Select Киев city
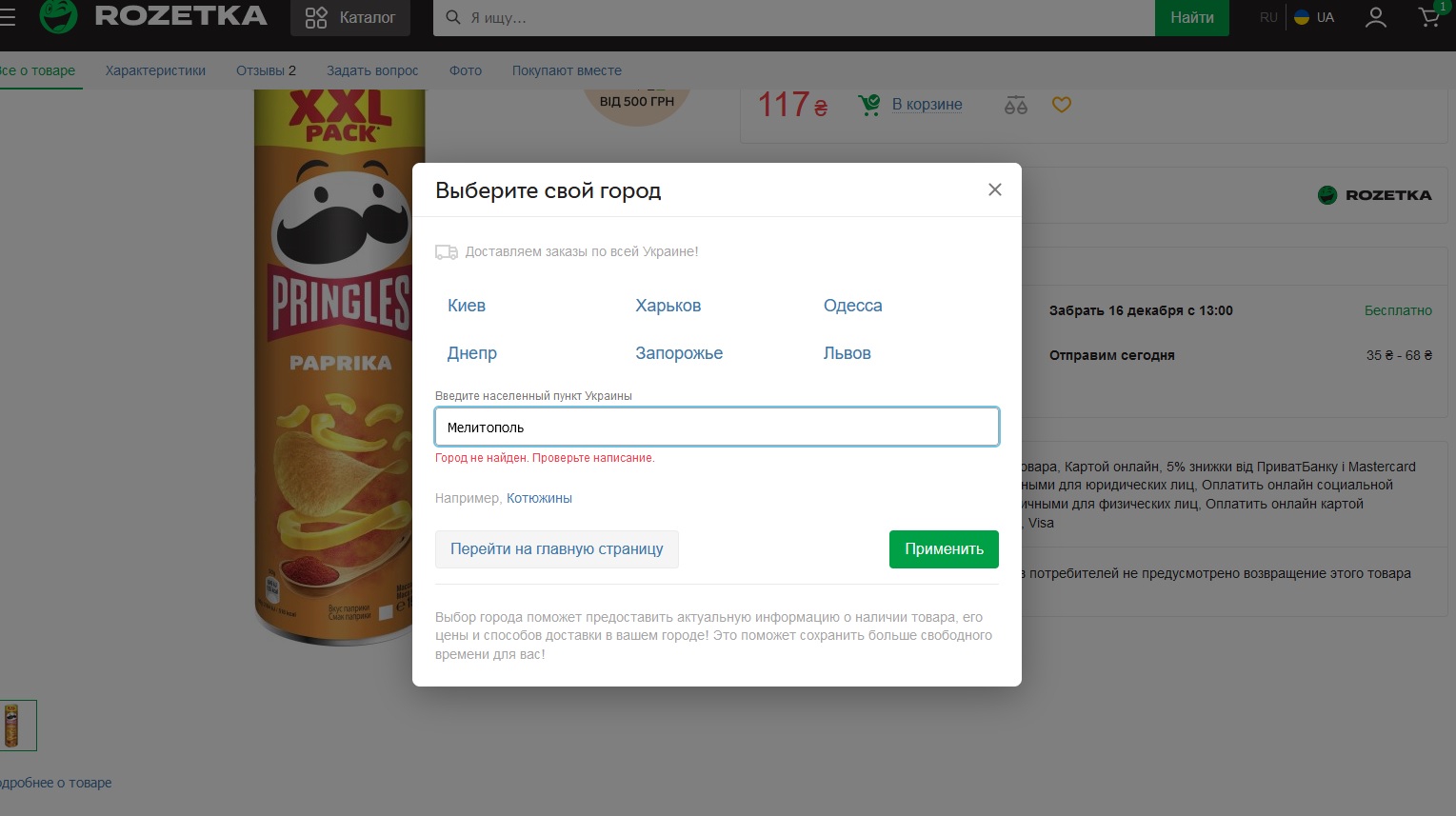 (x=467, y=306)
